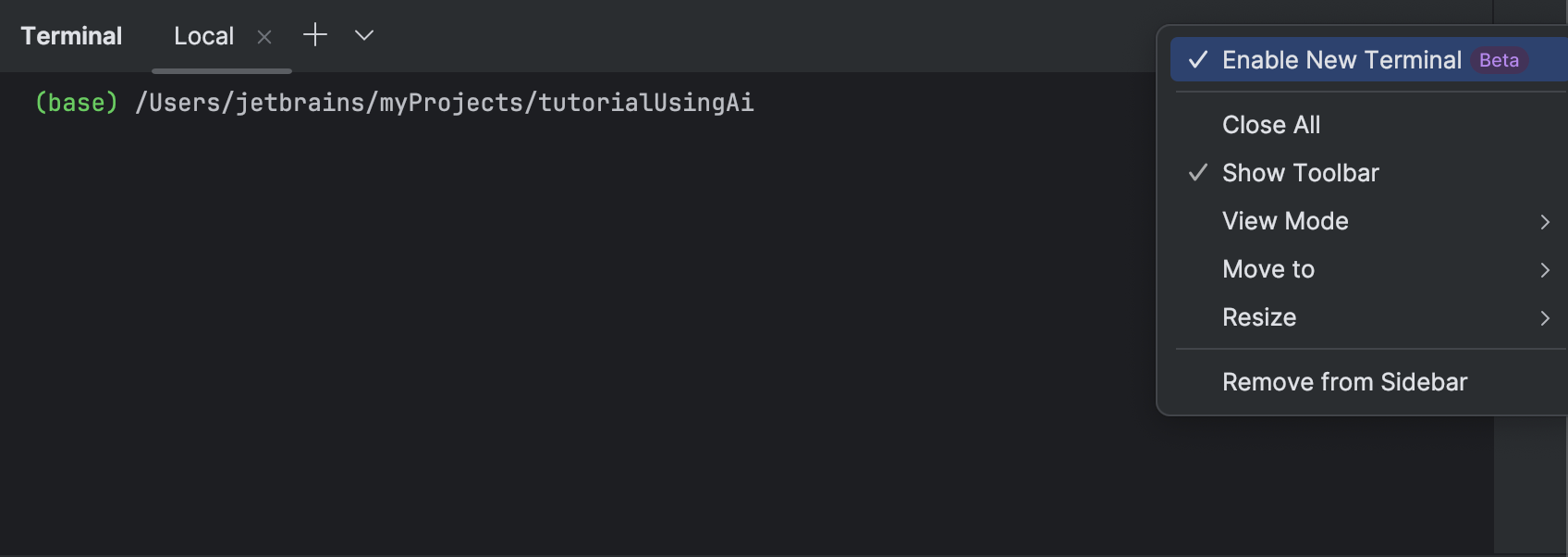Create a new terminal session with the plus icon
1568x557 pixels.
[x=315, y=35]
